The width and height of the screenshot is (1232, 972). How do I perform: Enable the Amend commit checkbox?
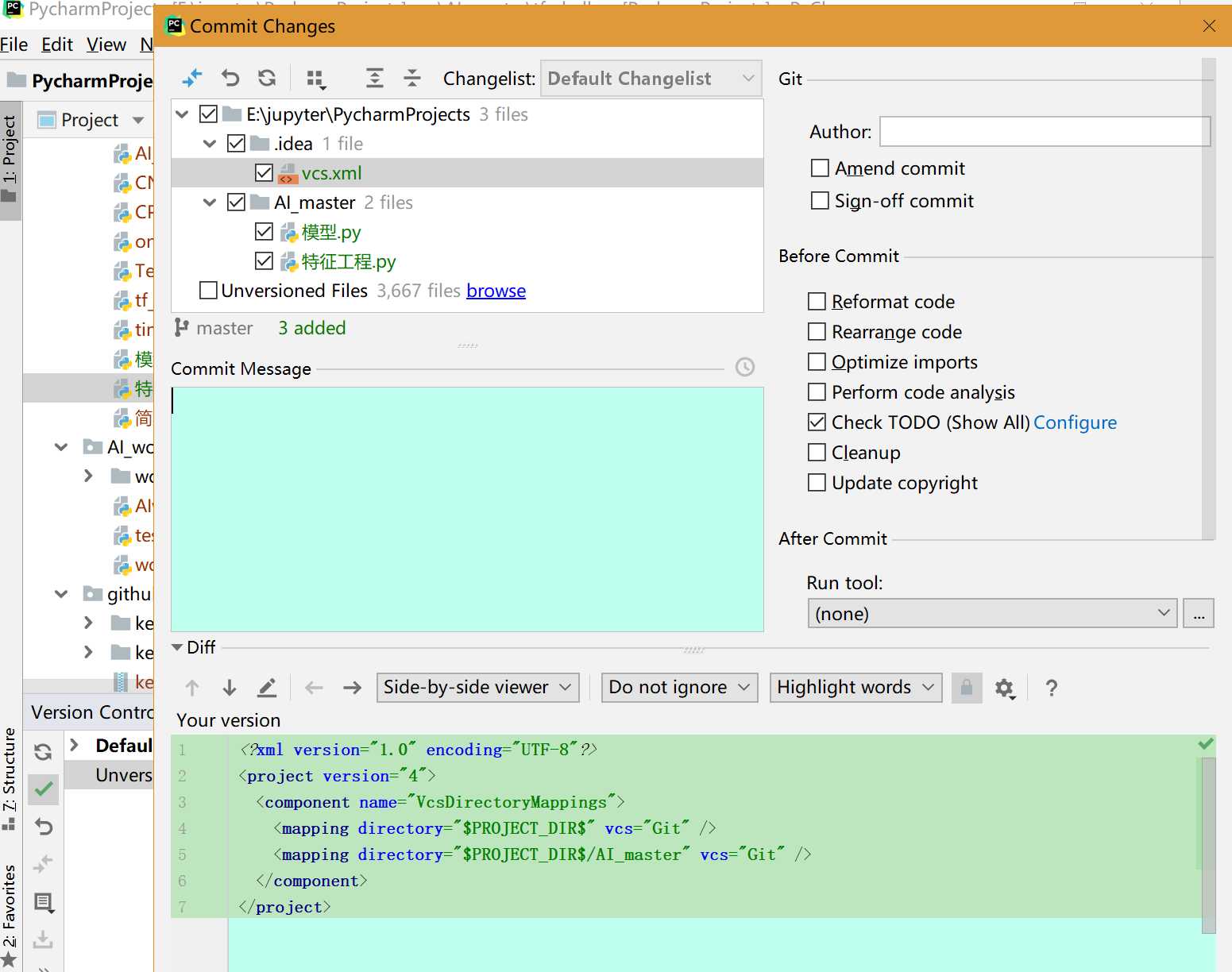pyautogui.click(x=820, y=168)
